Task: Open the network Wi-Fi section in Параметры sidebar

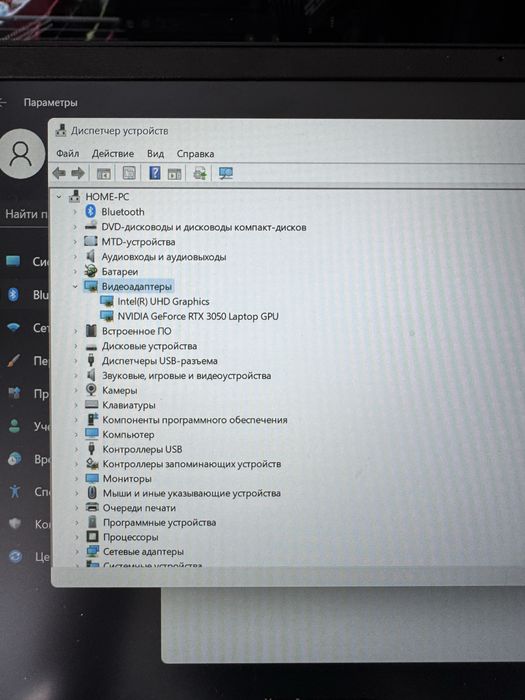Action: tap(13, 328)
